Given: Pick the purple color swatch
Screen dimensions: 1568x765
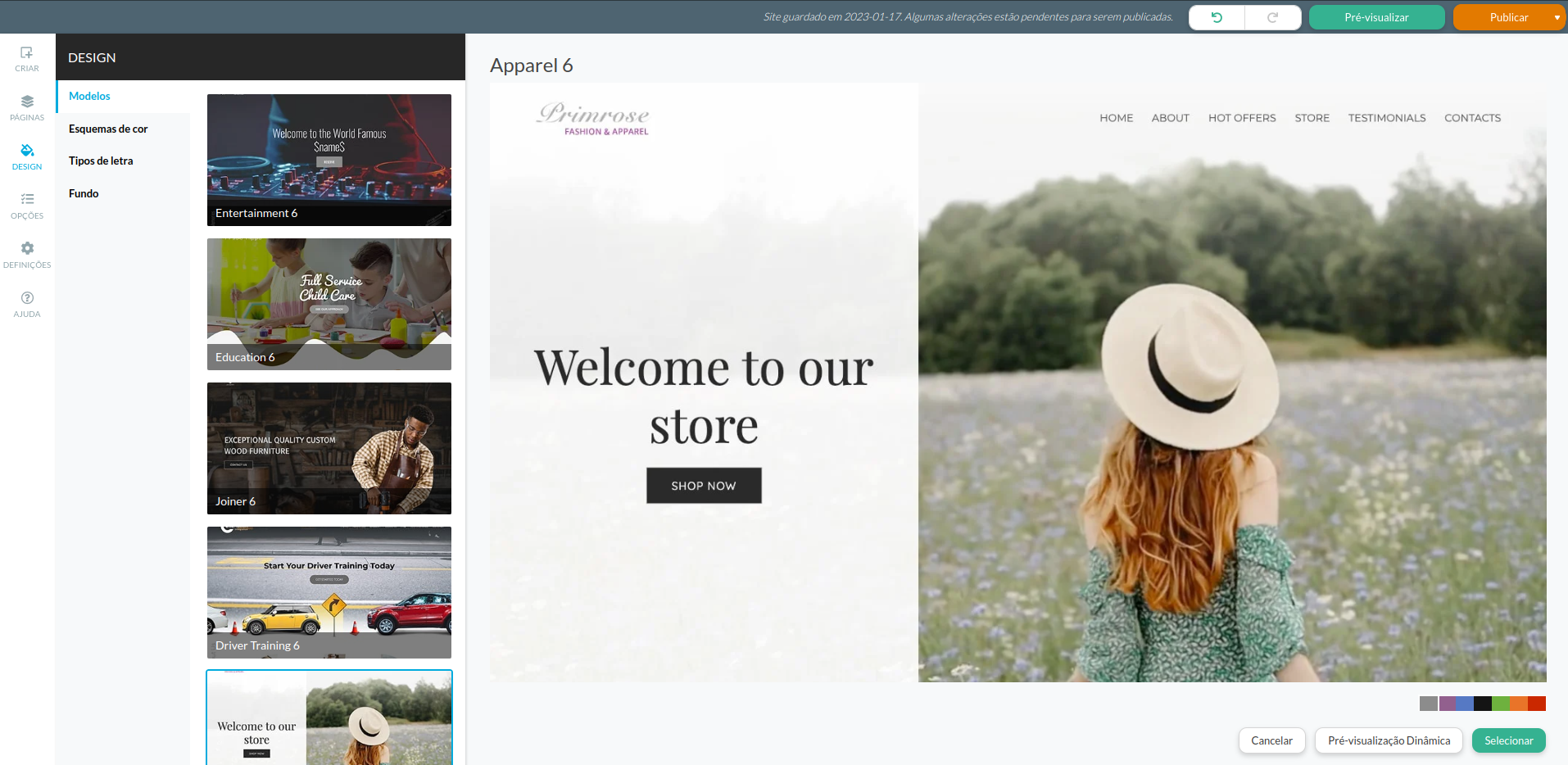Looking at the screenshot, I should (x=1447, y=704).
